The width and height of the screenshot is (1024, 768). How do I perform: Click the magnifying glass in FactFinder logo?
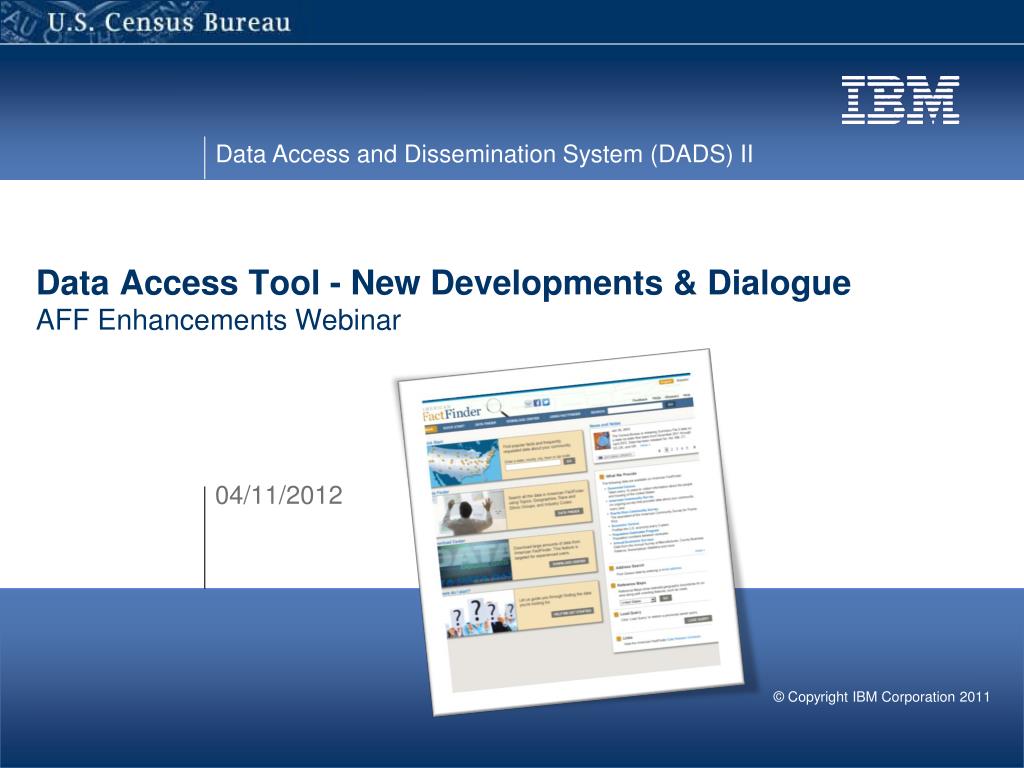[498, 408]
